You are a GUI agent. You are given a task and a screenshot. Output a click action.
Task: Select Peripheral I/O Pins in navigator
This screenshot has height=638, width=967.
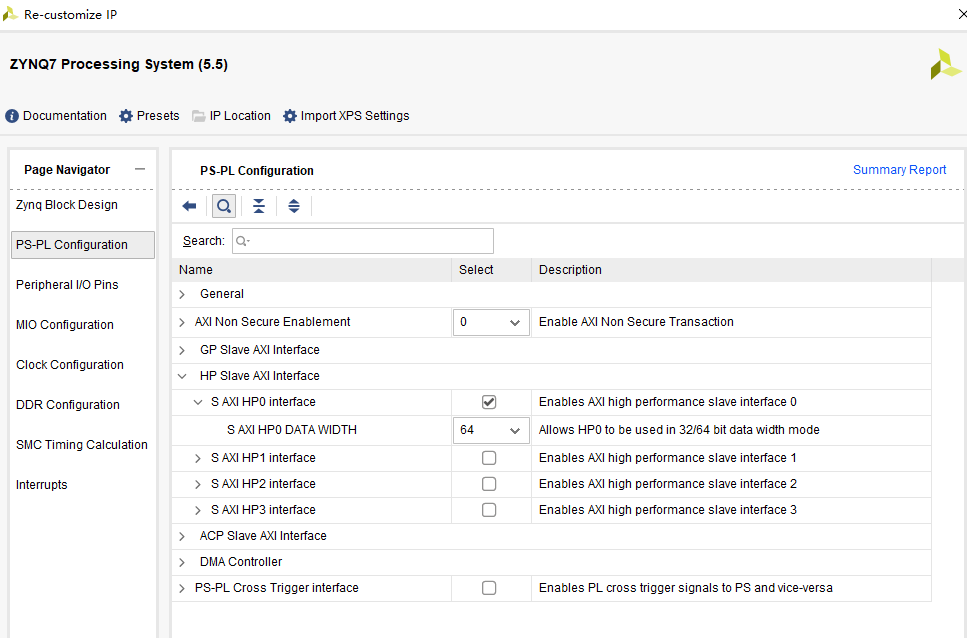pos(67,285)
